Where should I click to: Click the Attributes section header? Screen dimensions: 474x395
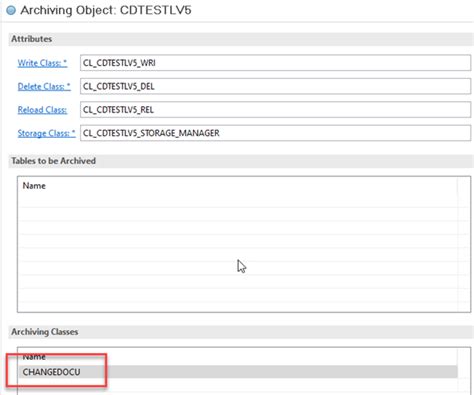click(32, 39)
